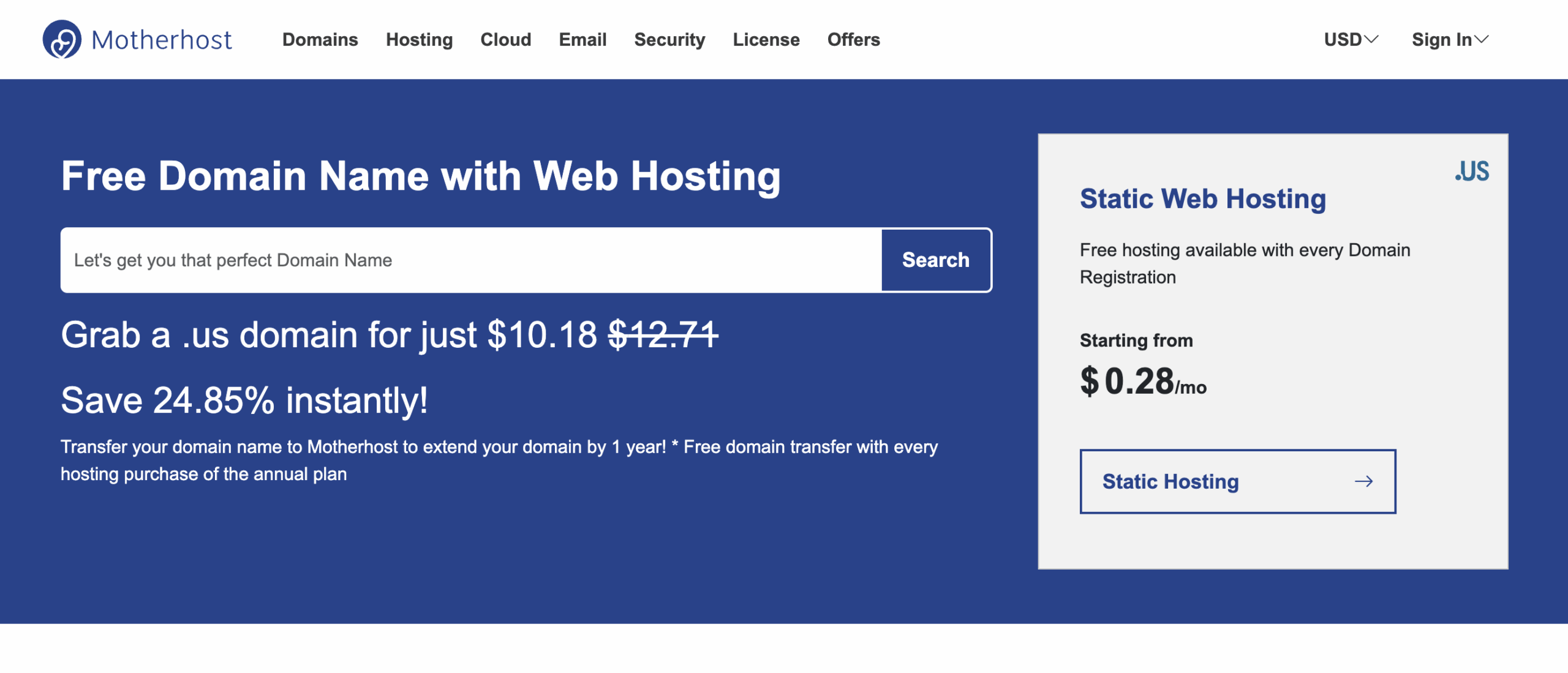Click the Free Domain Name headline
The height and width of the screenshot is (673, 1568).
coord(420,176)
